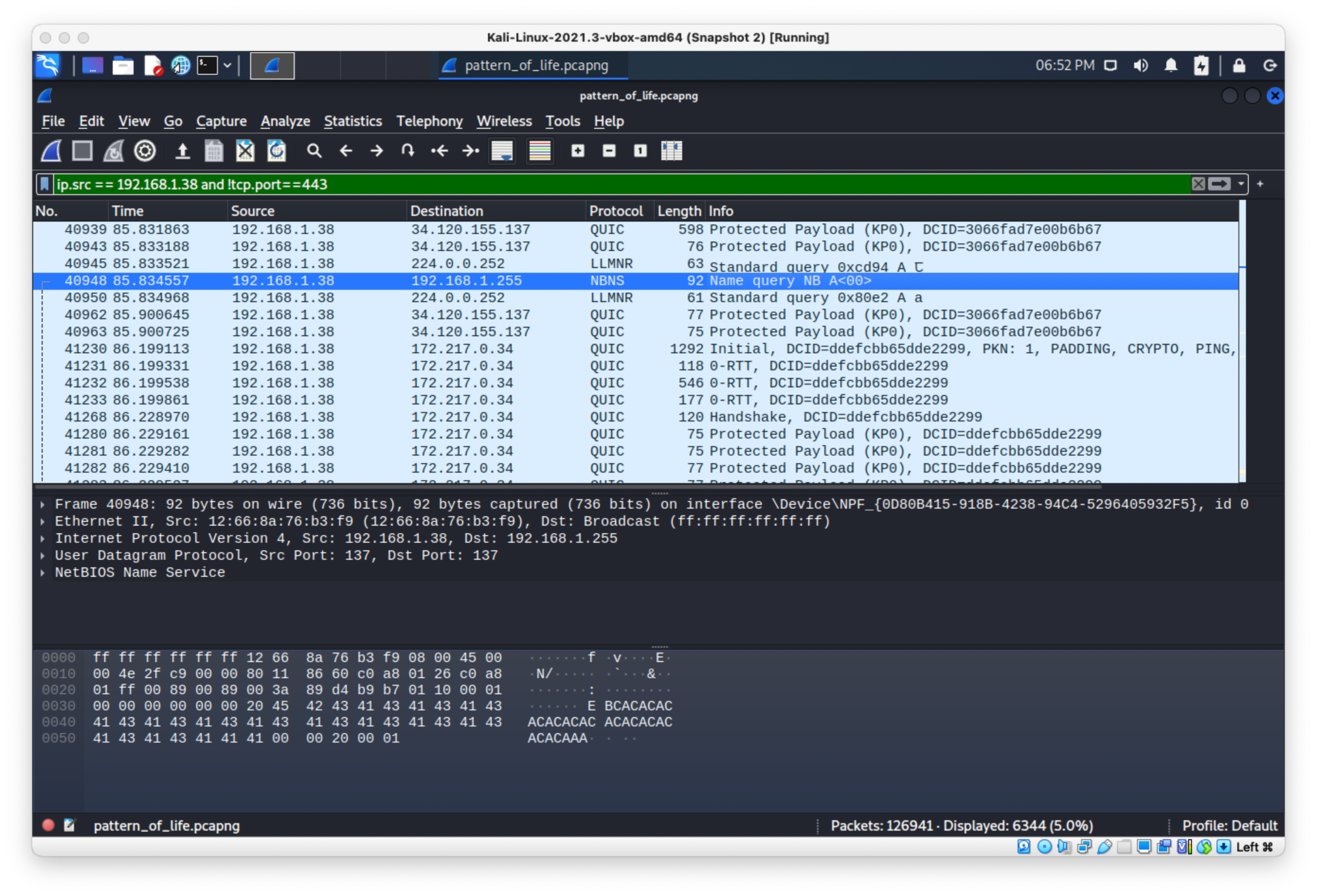Screen dimensions: 1317x896
Task: Sort packets by Time column
Action: click(167, 211)
